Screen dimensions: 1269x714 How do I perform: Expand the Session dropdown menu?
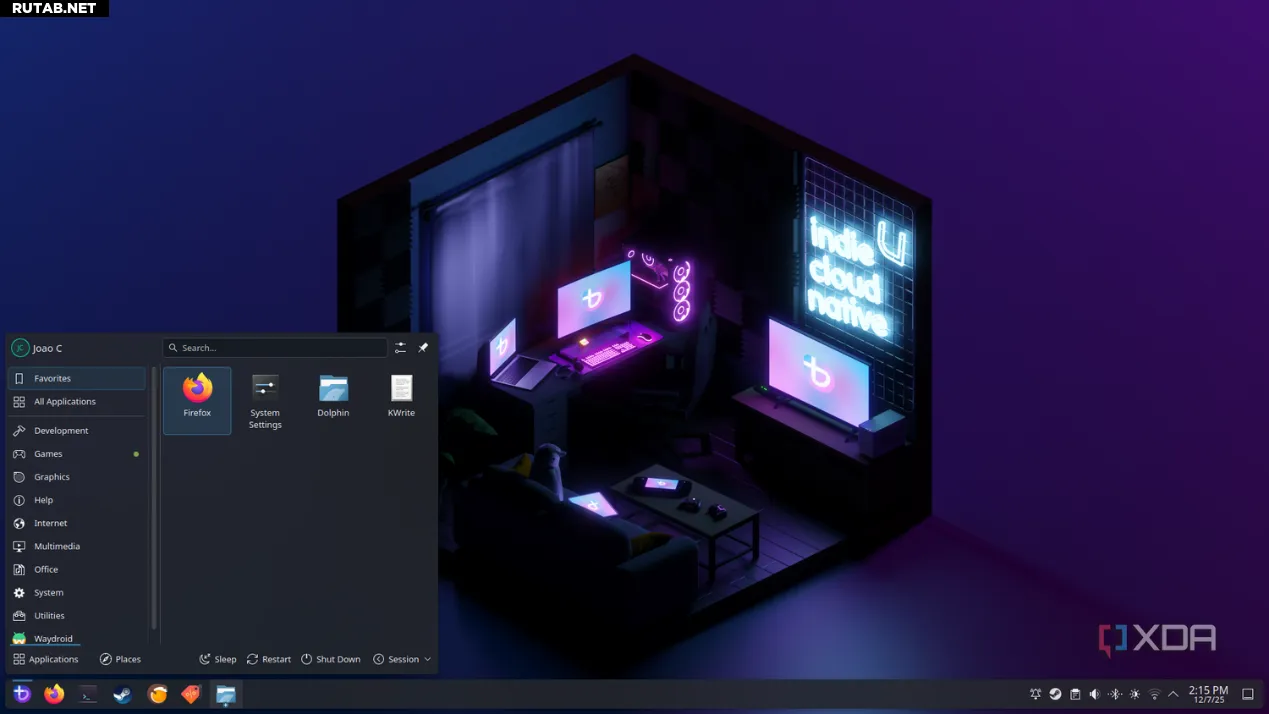(x=402, y=659)
